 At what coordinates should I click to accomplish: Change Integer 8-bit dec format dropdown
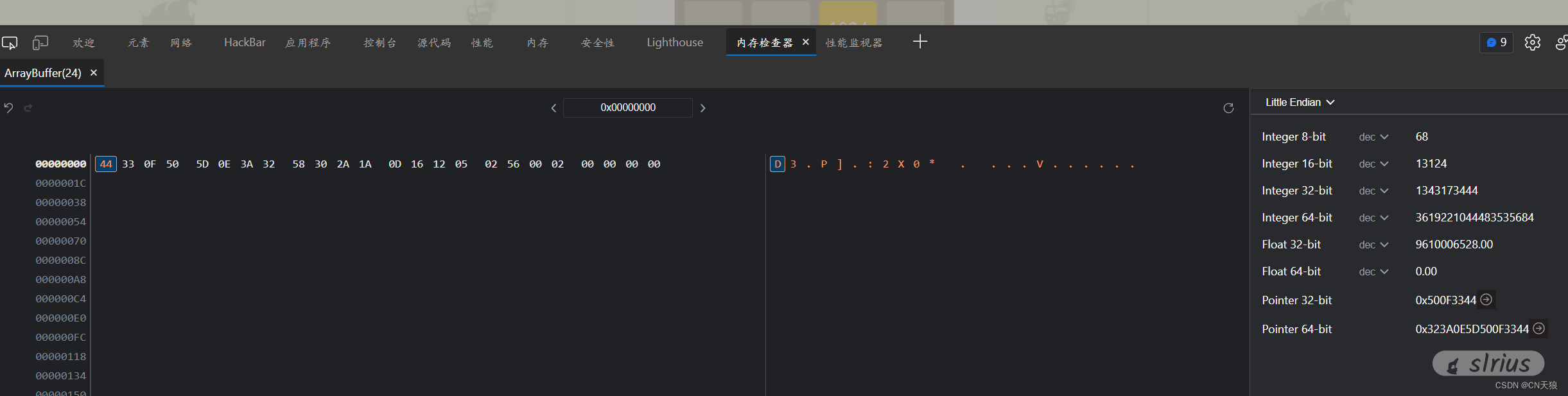click(1373, 137)
